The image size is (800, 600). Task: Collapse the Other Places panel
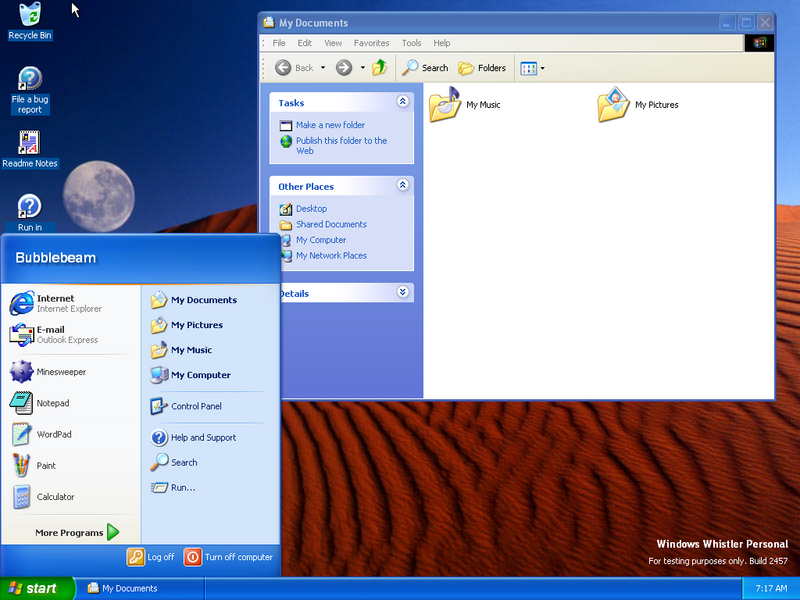point(403,186)
